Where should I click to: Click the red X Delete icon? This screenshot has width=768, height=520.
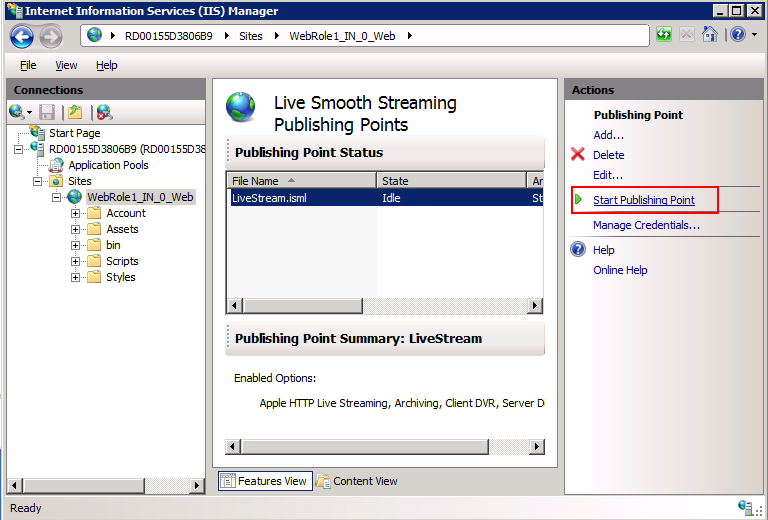578,154
